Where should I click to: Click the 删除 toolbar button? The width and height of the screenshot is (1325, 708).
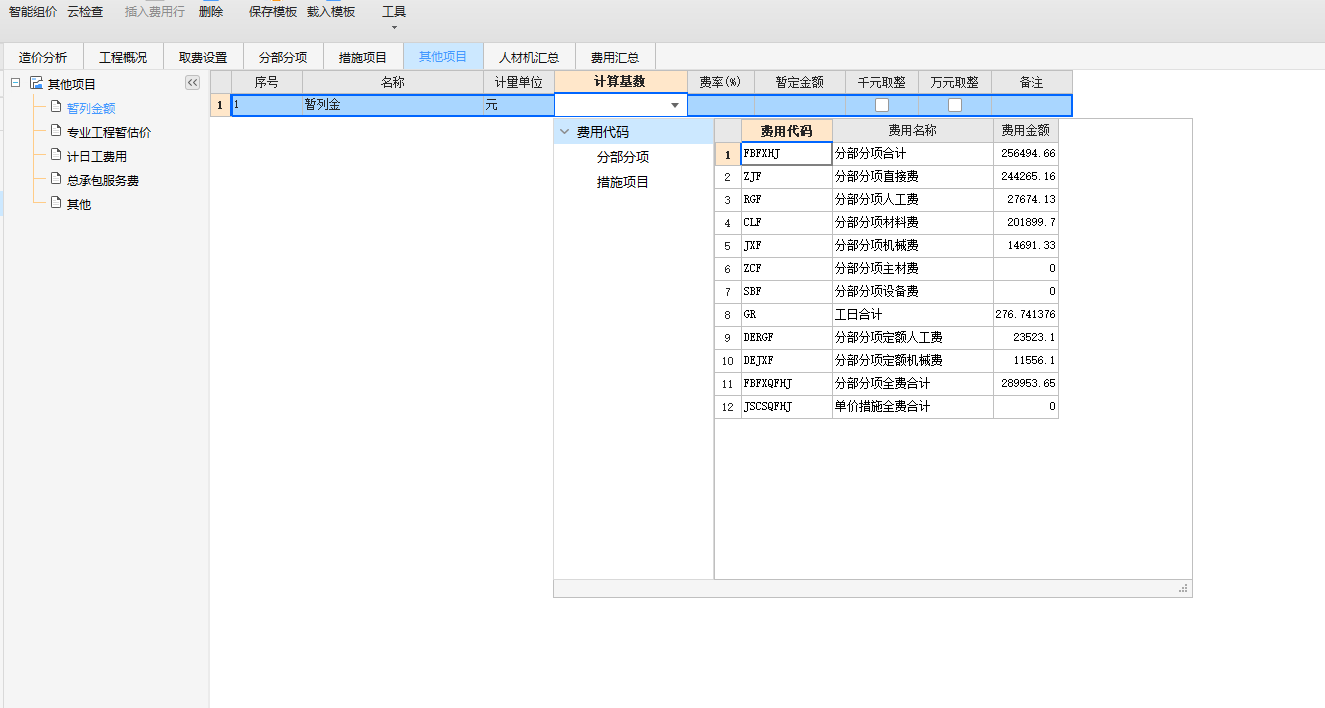[x=211, y=12]
